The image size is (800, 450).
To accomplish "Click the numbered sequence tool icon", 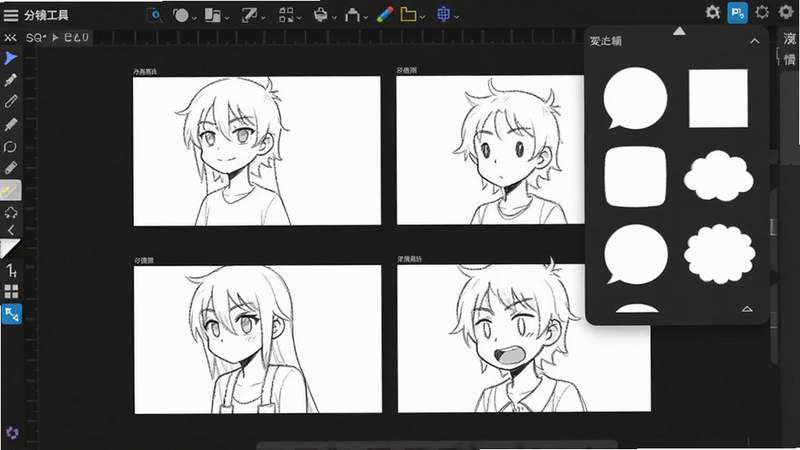I will [11, 270].
